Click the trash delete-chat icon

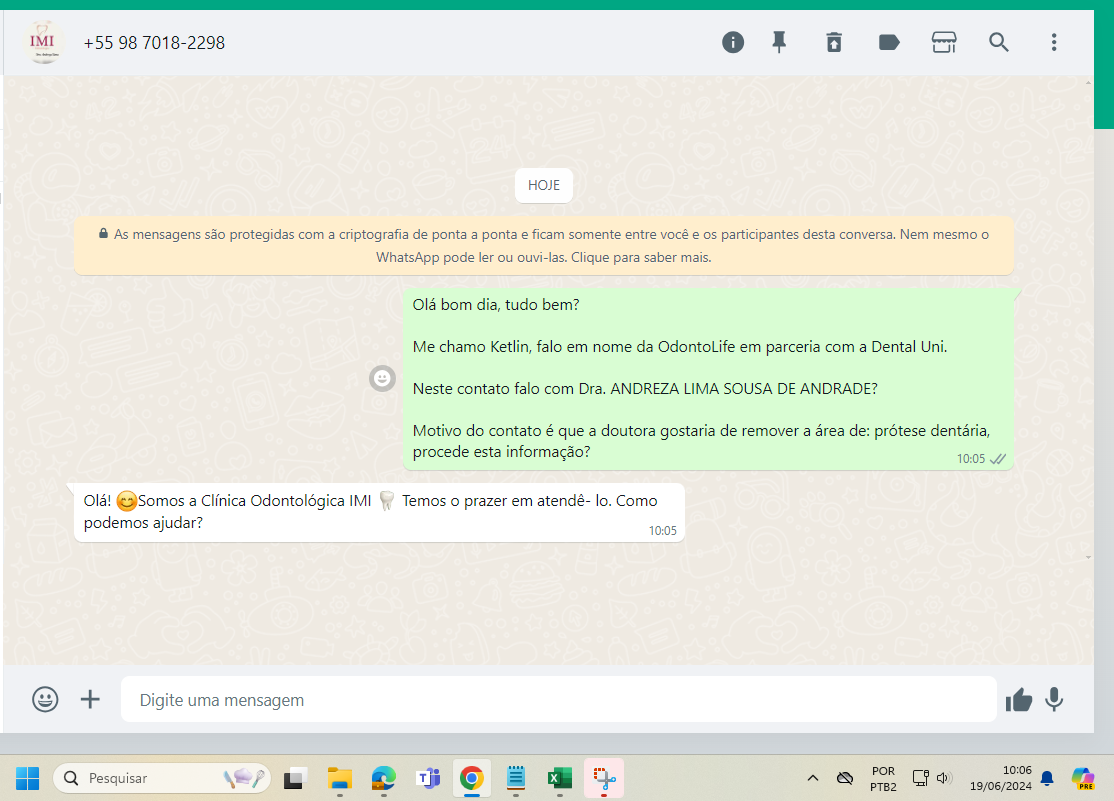click(834, 43)
